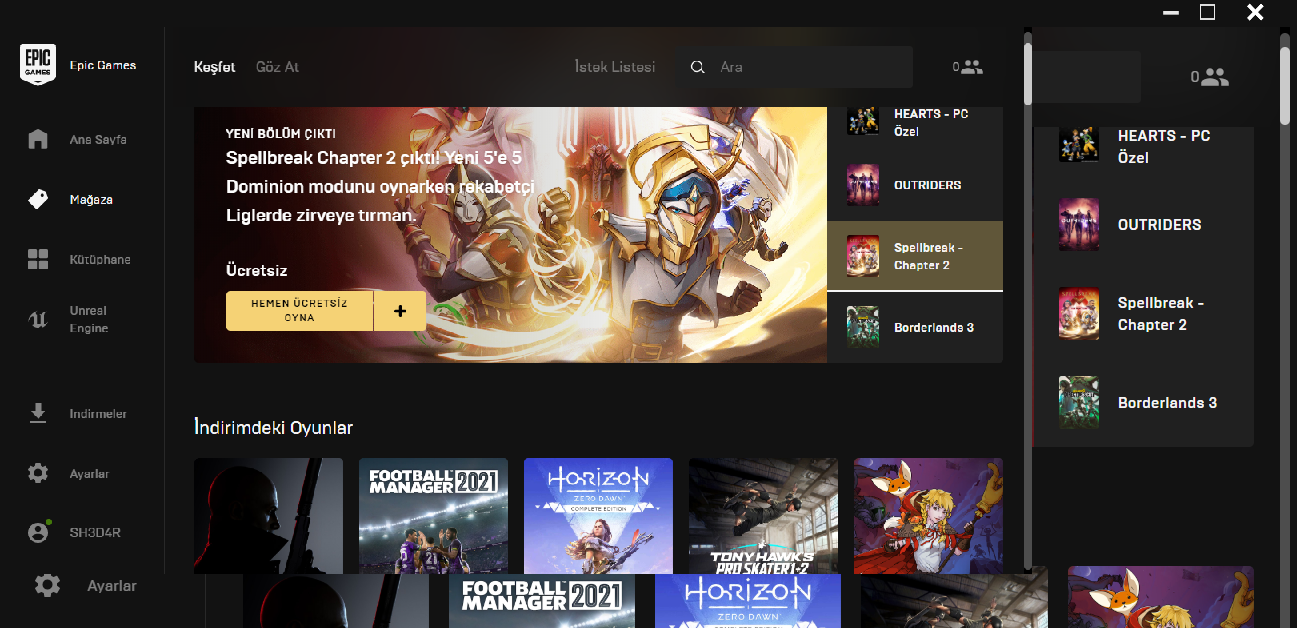Click OUTRIDERS in enlarged background list
Viewport: 1297px width, 628px height.
click(1143, 224)
